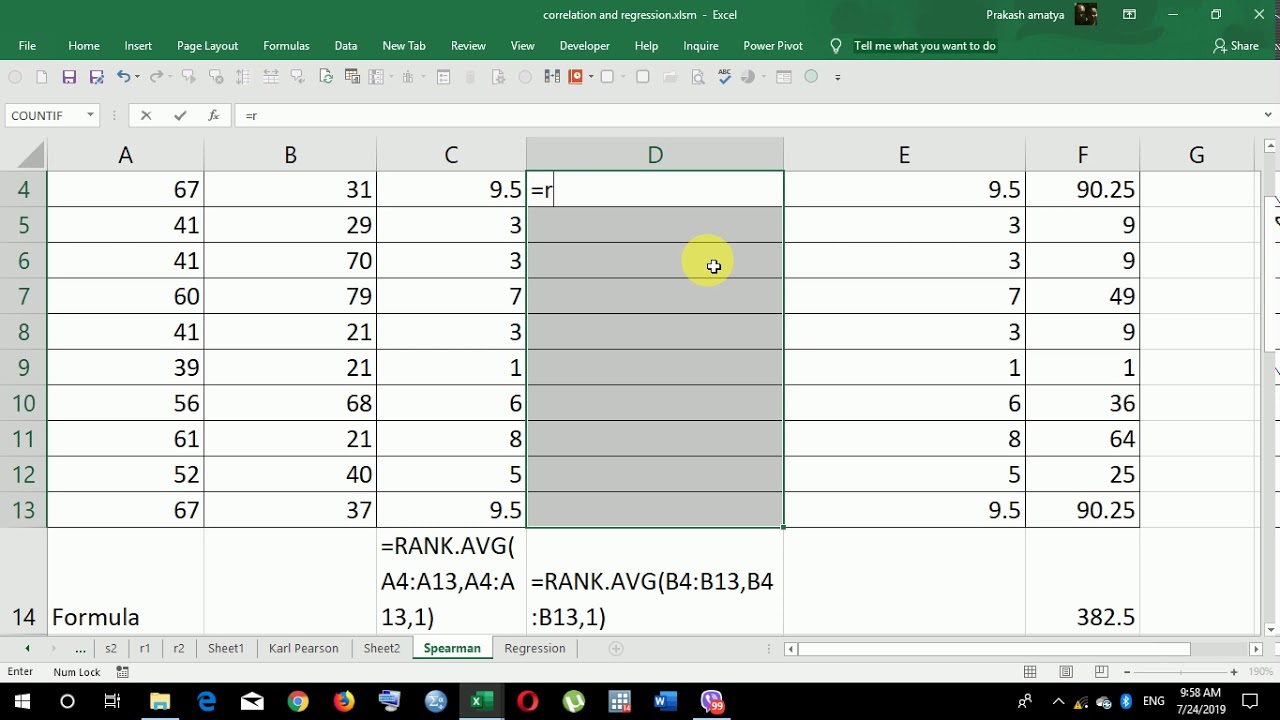Click the Opera icon in taskbar
The height and width of the screenshot is (720, 1280).
point(527,702)
